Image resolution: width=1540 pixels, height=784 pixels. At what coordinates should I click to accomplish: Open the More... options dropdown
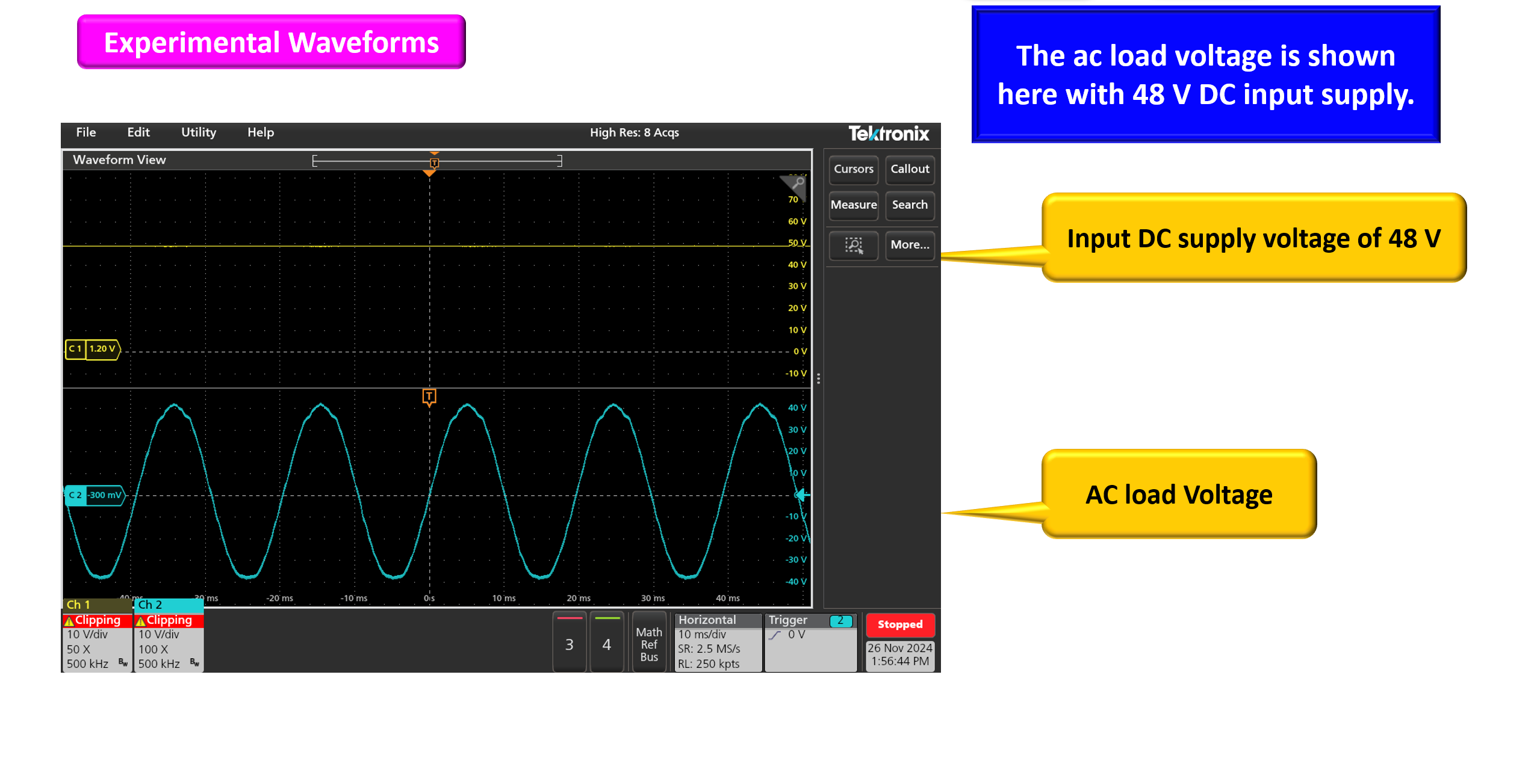[910, 245]
